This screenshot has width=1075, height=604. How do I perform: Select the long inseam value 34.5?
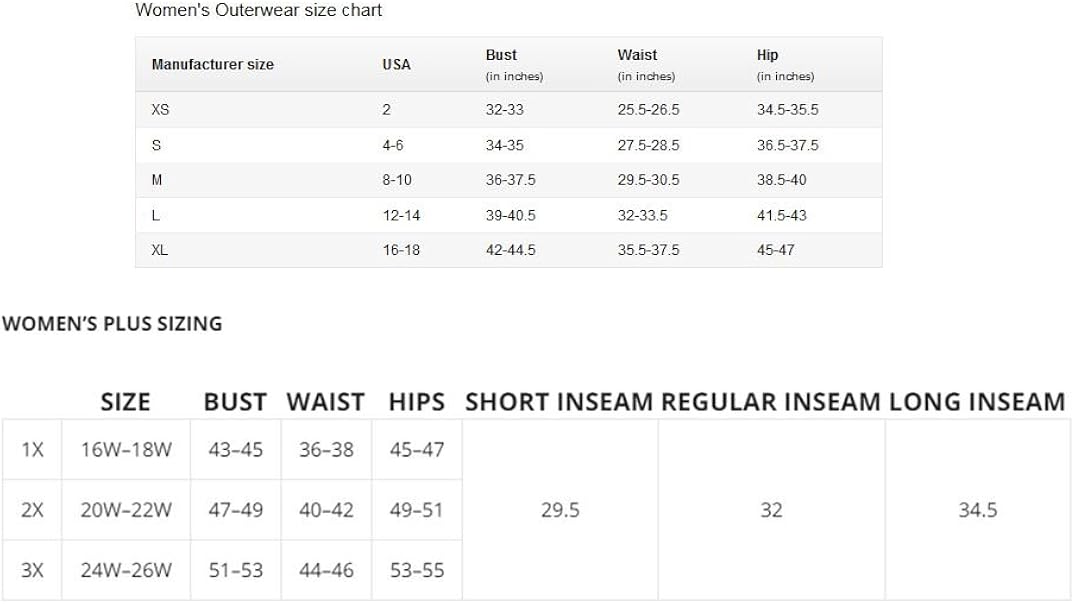point(977,510)
